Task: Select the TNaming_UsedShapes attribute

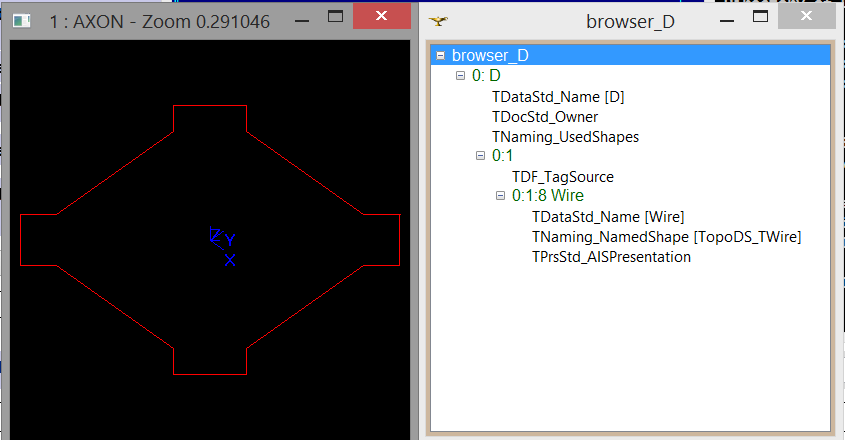Action: pos(565,137)
